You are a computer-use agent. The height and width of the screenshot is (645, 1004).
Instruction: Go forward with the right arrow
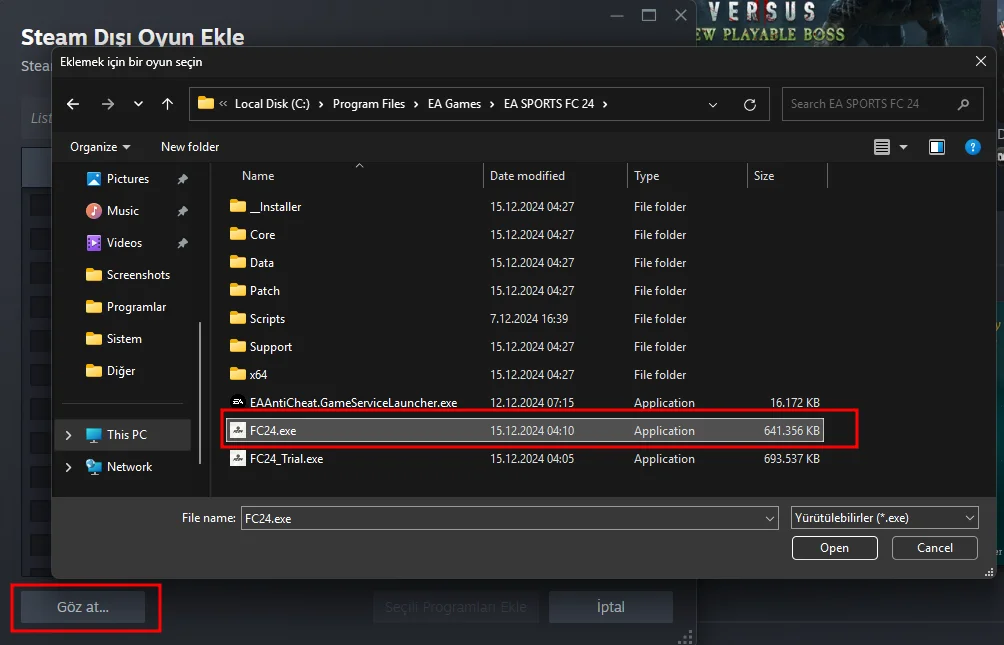pyautogui.click(x=108, y=104)
